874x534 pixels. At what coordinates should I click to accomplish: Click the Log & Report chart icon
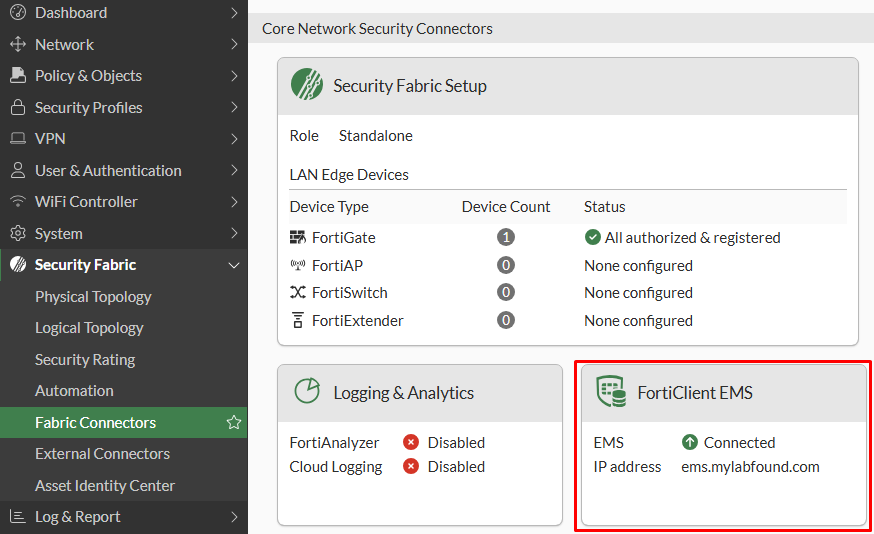pos(18,517)
